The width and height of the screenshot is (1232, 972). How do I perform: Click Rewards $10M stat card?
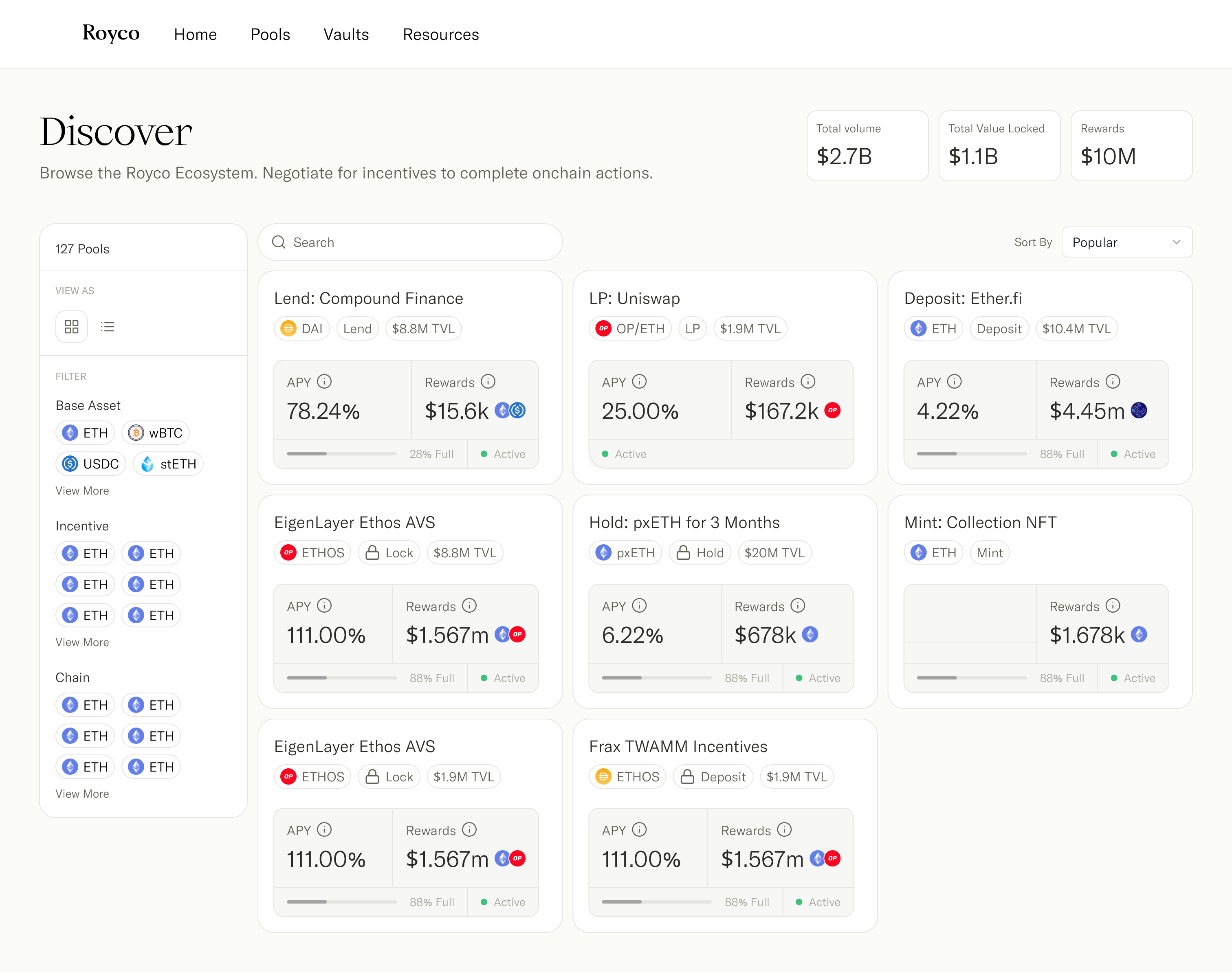coord(1131,146)
